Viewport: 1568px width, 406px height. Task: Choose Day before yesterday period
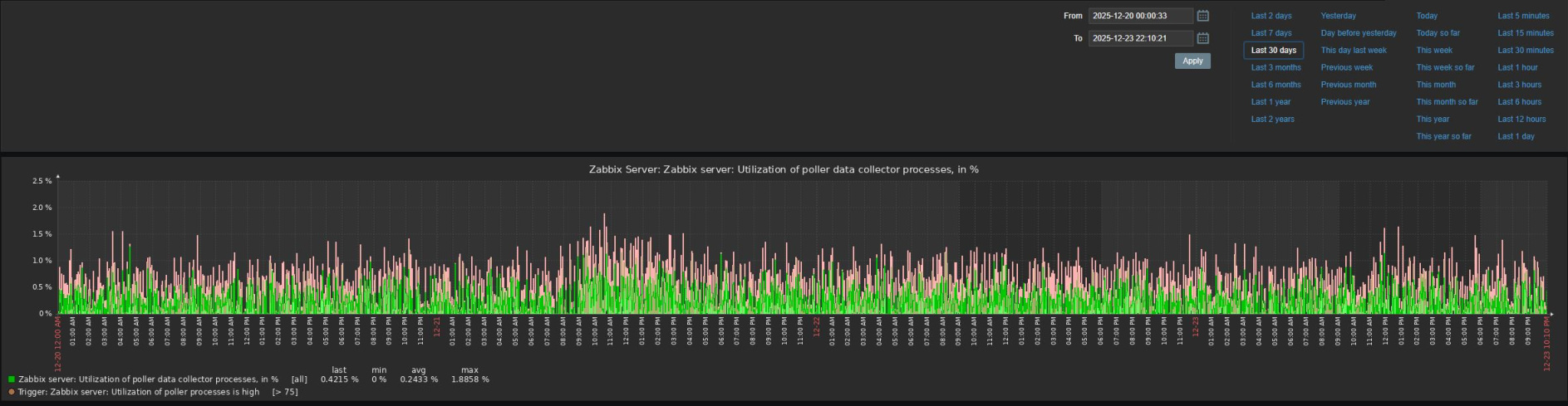(1359, 33)
